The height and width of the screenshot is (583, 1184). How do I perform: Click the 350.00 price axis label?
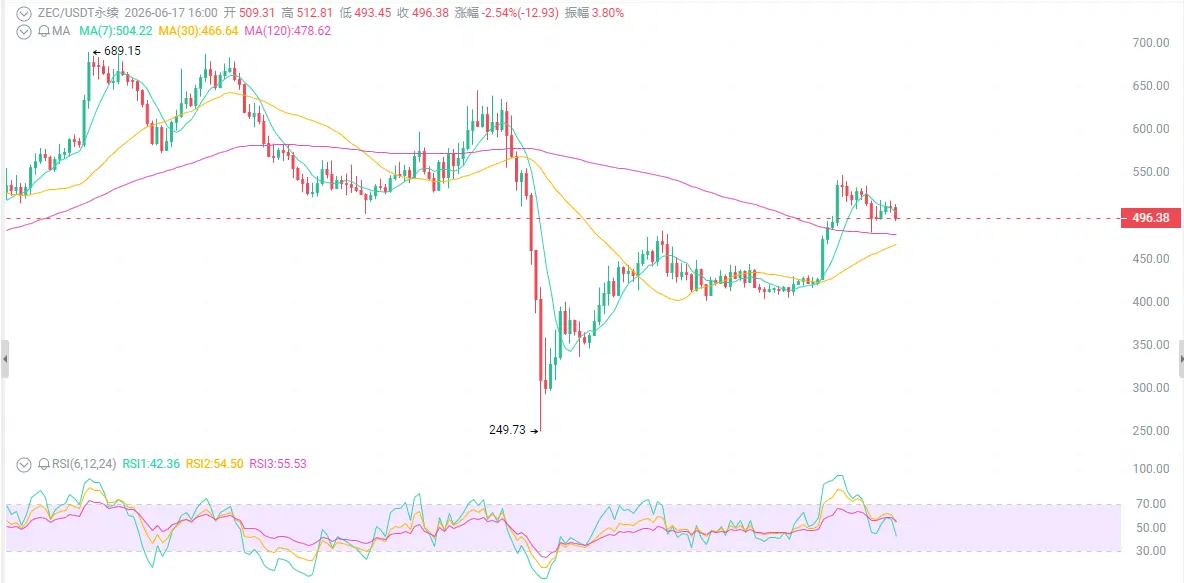(1152, 345)
